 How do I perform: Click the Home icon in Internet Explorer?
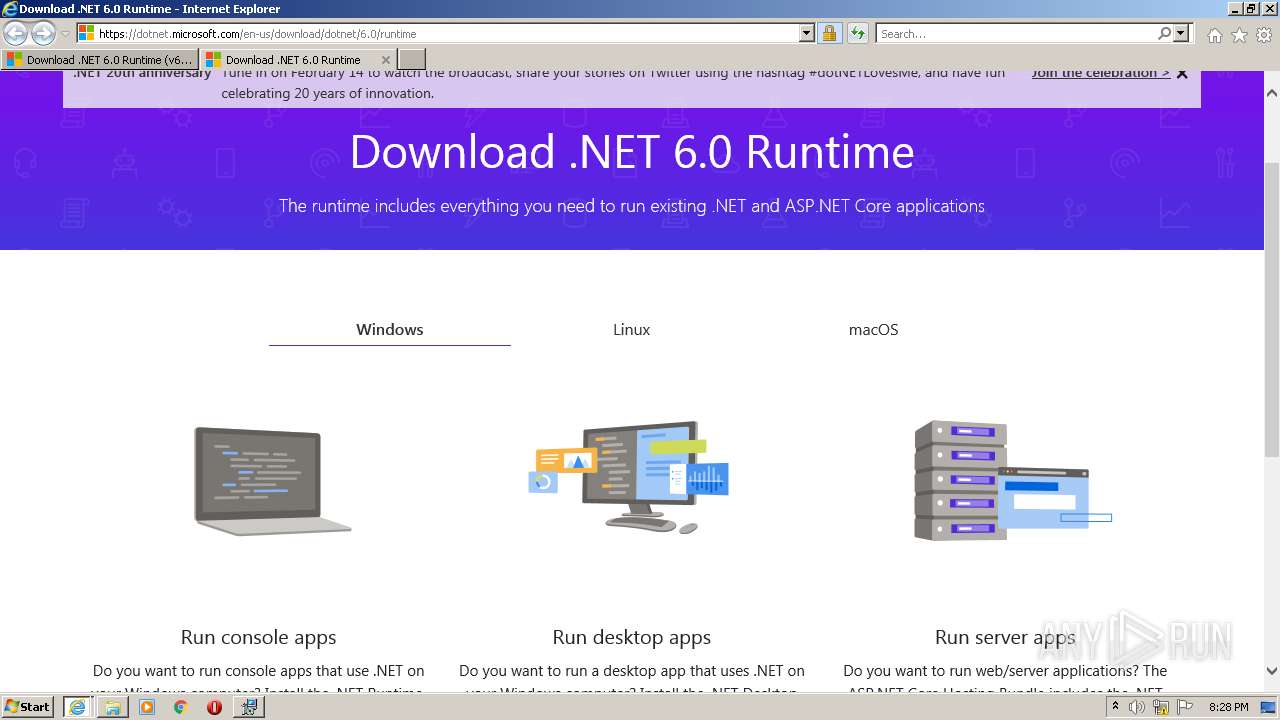click(1214, 35)
